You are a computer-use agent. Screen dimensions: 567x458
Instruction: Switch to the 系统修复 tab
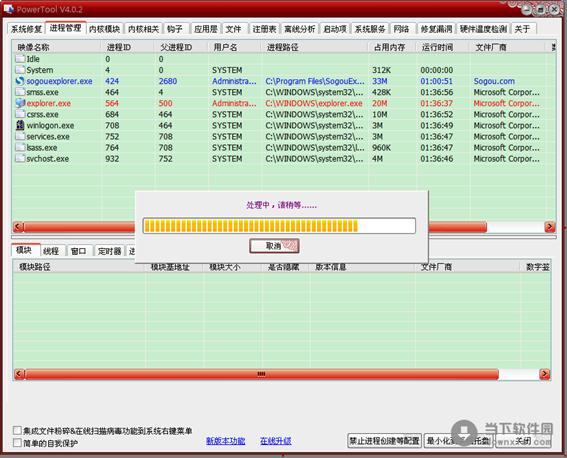point(26,29)
